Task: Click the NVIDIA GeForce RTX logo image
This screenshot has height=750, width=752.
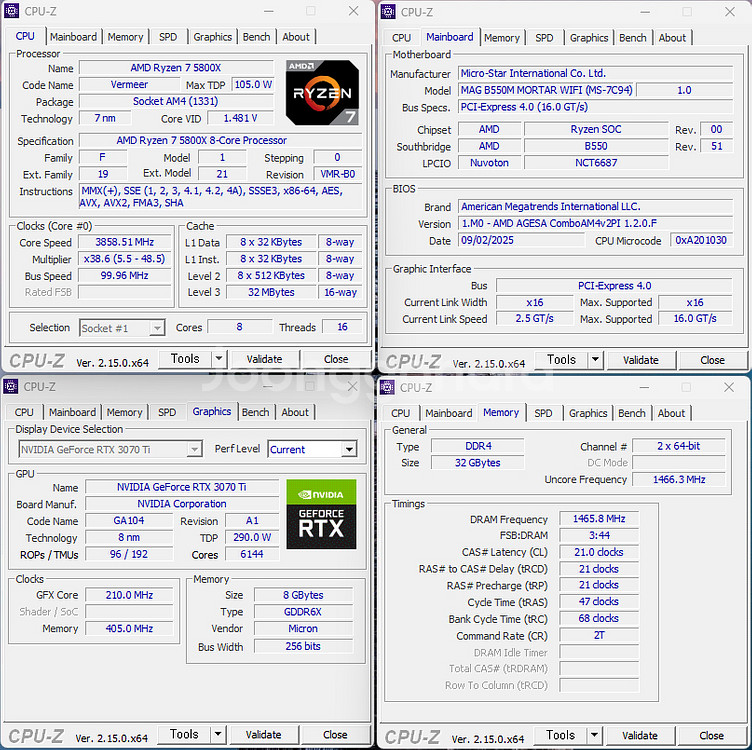Action: click(x=321, y=514)
